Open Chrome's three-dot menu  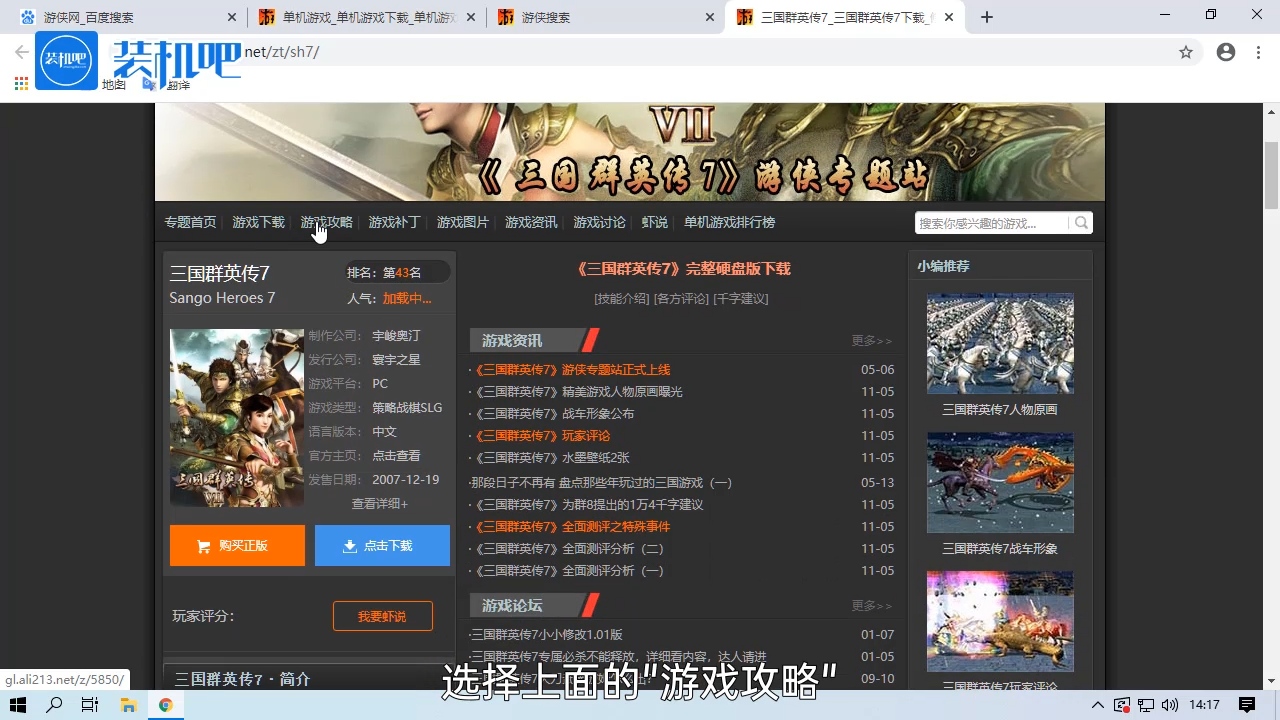point(1257,52)
